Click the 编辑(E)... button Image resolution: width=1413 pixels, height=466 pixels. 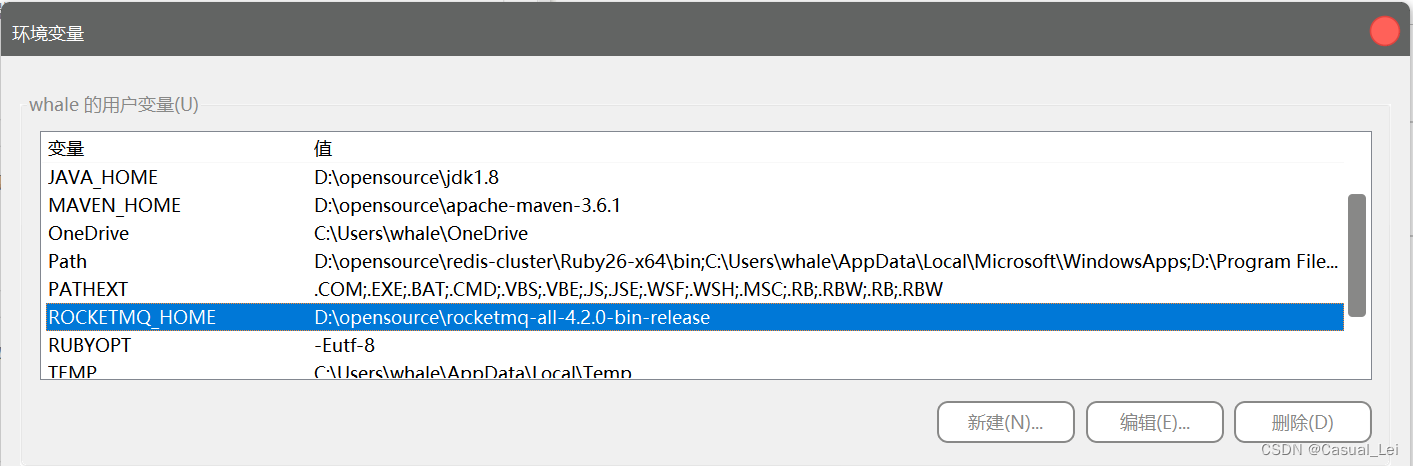tap(1154, 422)
